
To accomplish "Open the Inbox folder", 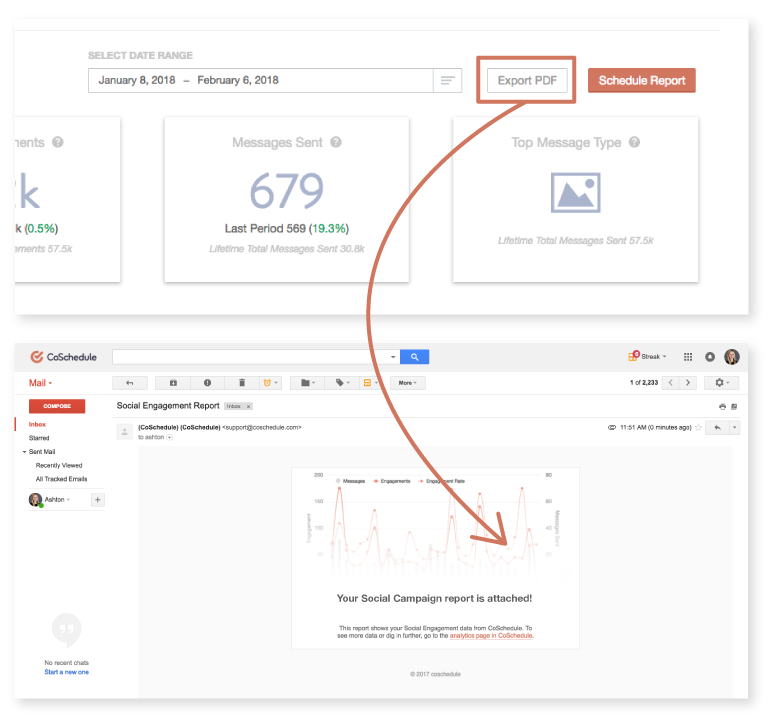I will [x=37, y=424].
